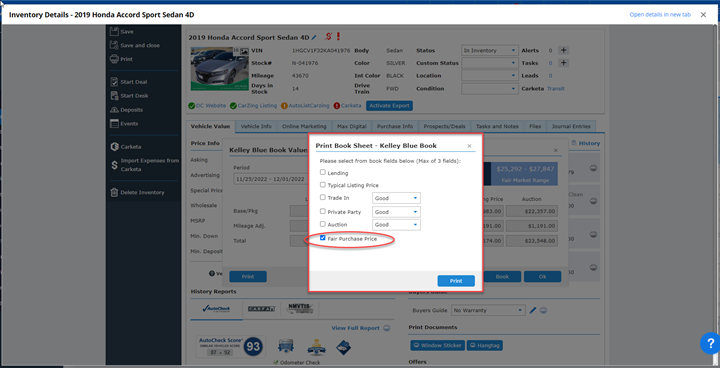Open the Buyers Guide No Warranty dropdown
The width and height of the screenshot is (720, 368).
tap(488, 310)
